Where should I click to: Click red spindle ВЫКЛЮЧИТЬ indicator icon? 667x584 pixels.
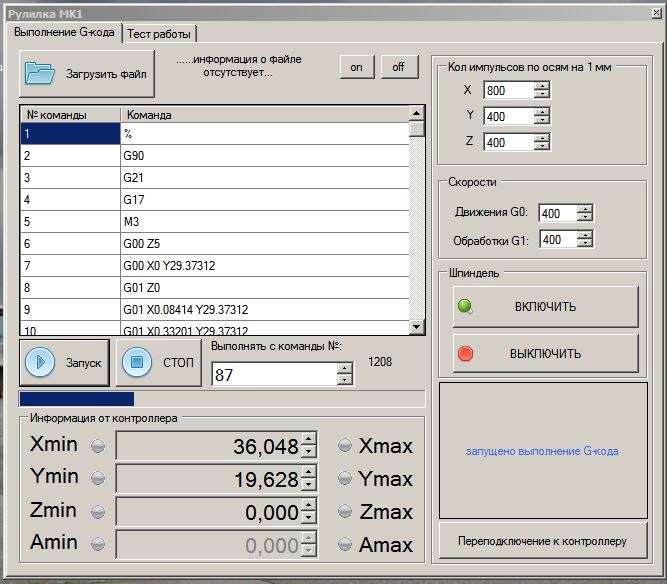tap(465, 353)
